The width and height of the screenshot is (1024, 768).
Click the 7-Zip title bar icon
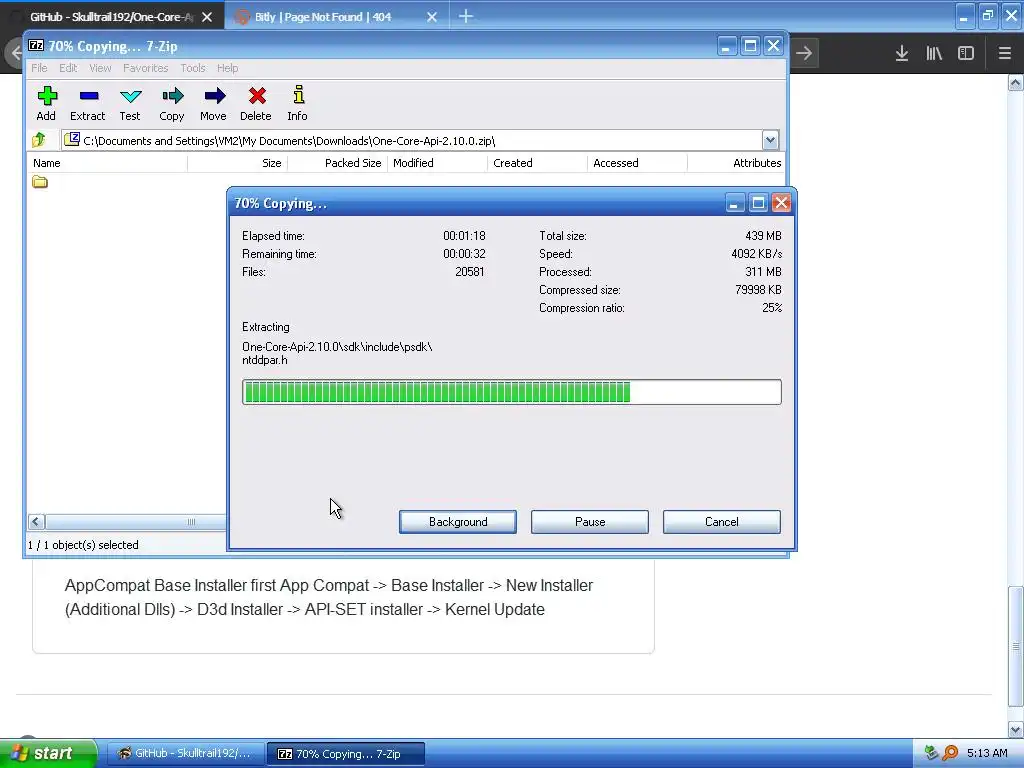36,46
